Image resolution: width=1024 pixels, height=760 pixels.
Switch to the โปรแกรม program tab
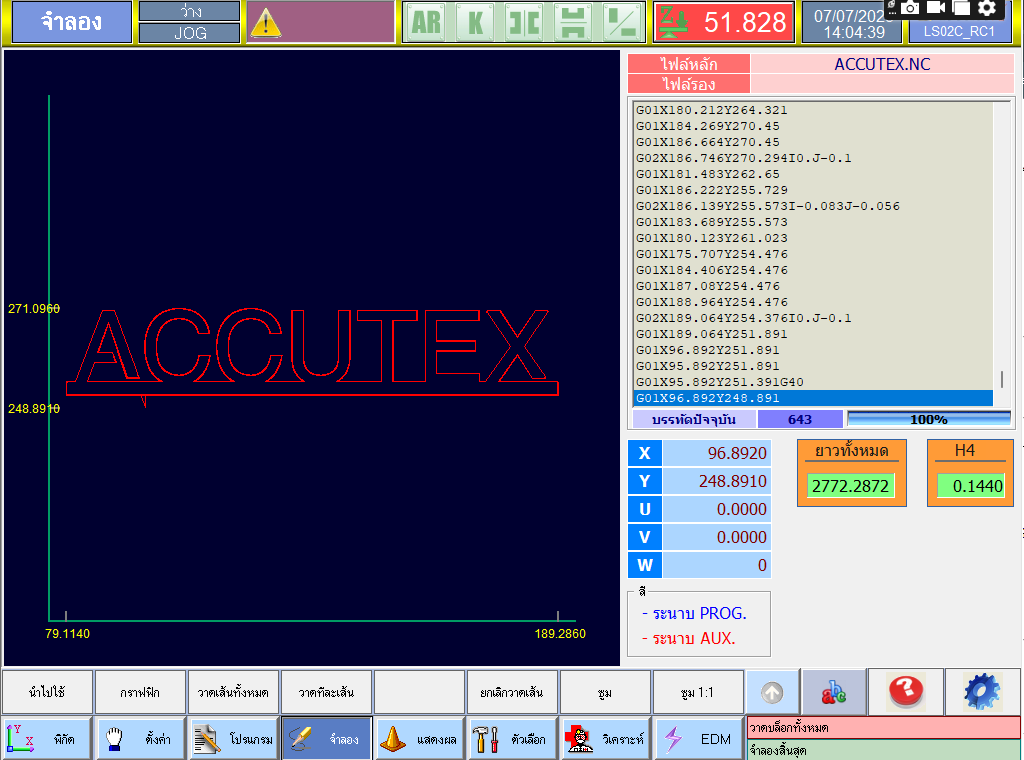pyautogui.click(x=233, y=738)
